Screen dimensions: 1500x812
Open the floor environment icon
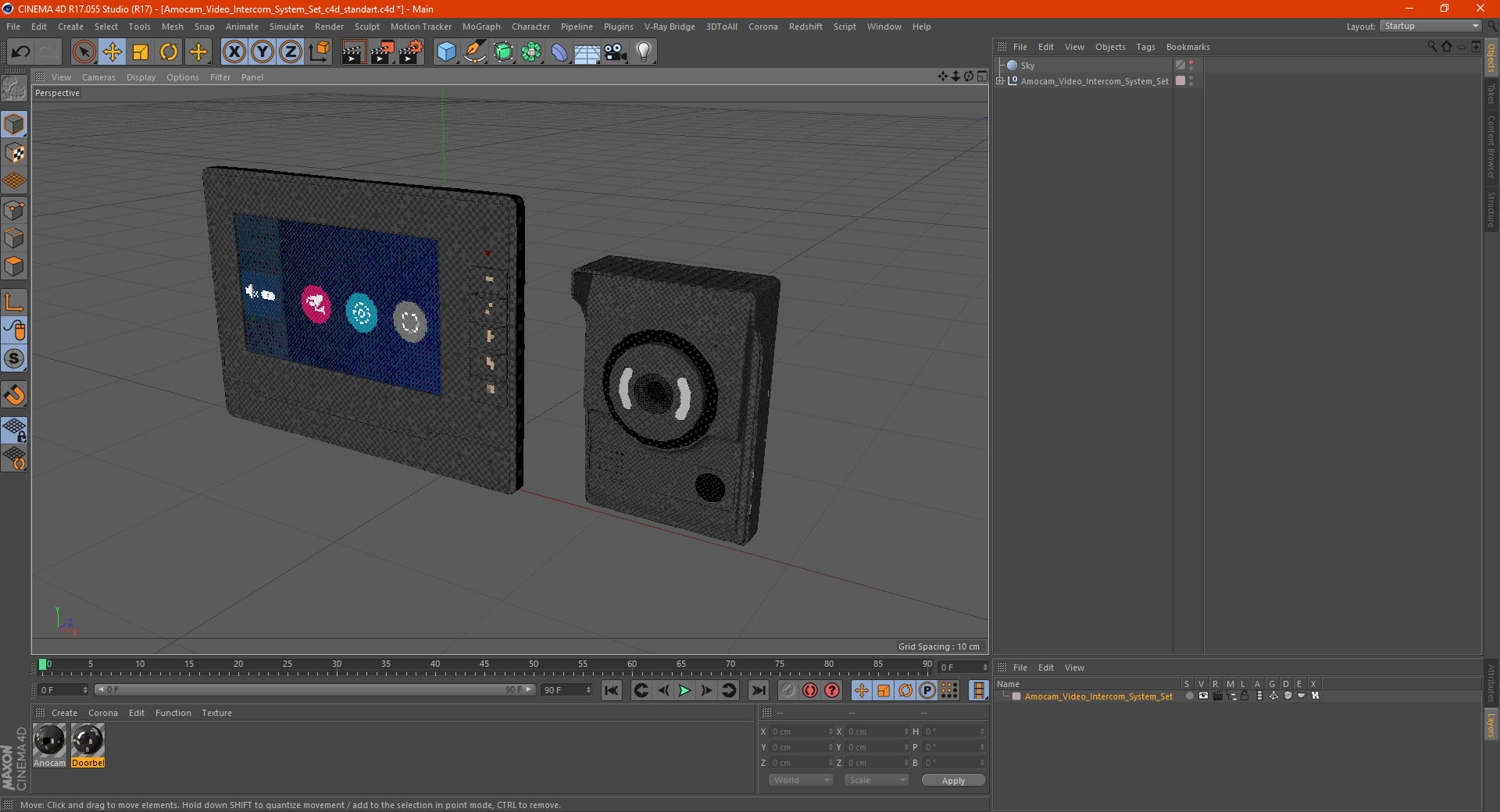click(x=587, y=52)
